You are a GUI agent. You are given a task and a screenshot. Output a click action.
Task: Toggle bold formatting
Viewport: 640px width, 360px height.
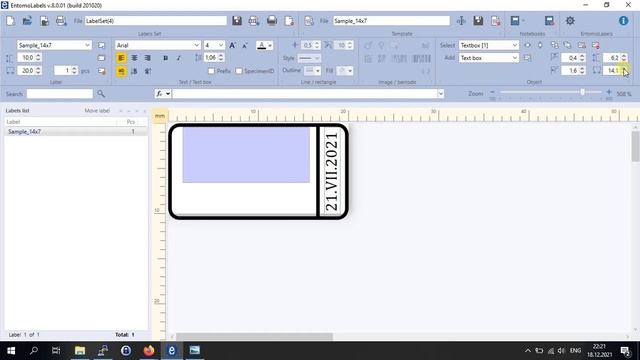[x=165, y=58]
